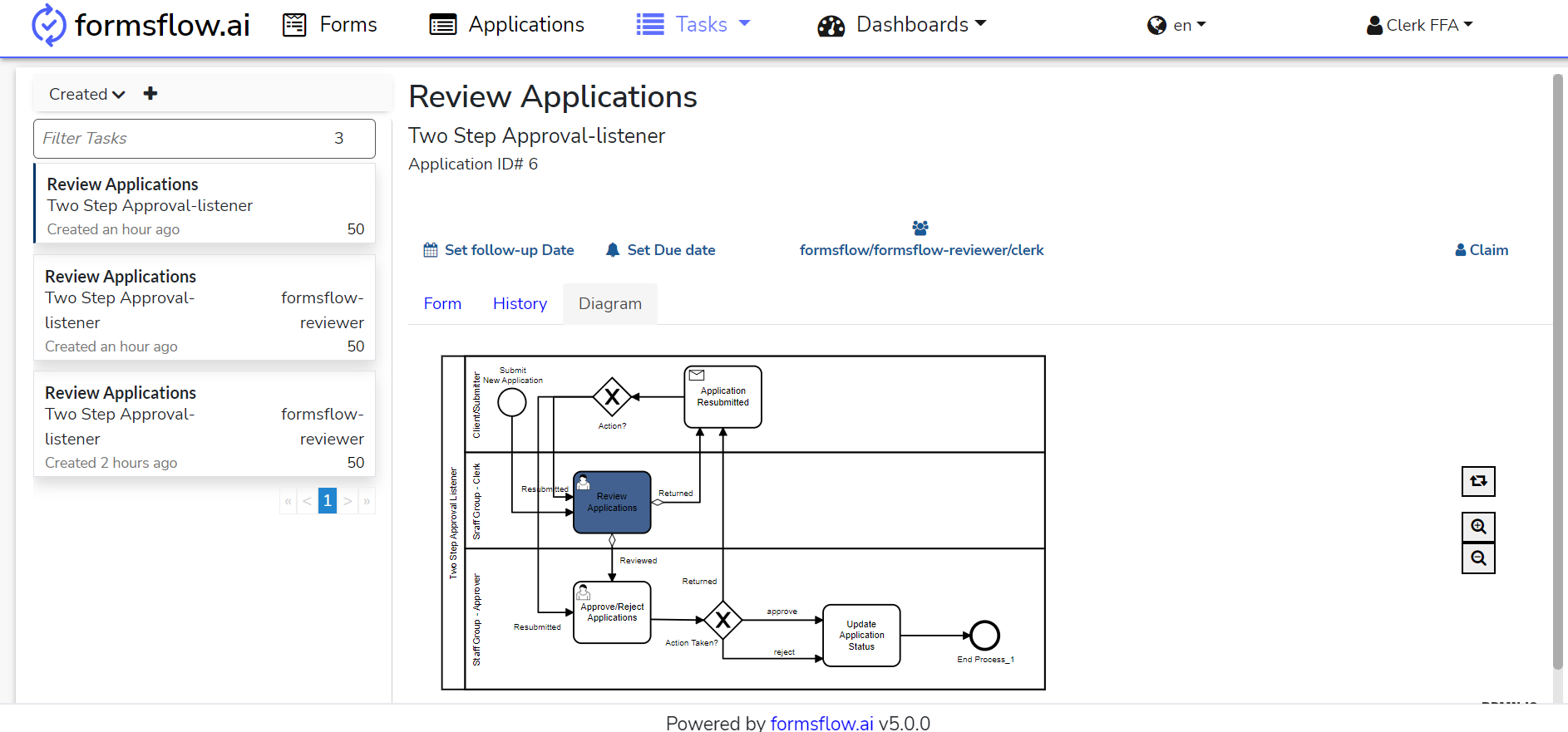Click the bell icon for due date
Image resolution: width=1568 pixels, height=732 pixels.
(613, 250)
